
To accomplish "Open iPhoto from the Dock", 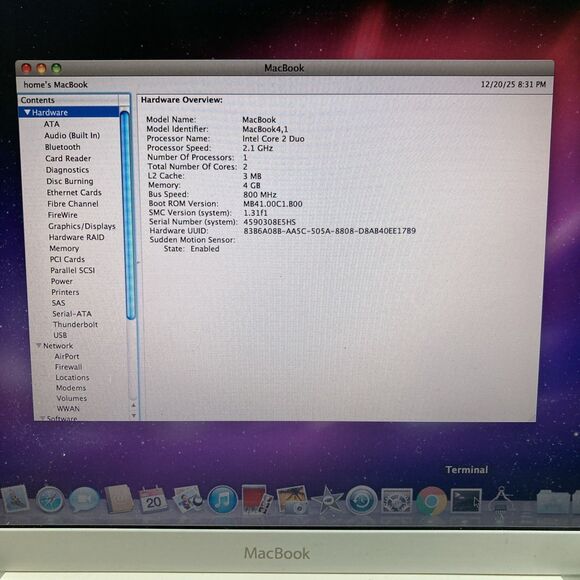I will [x=292, y=500].
